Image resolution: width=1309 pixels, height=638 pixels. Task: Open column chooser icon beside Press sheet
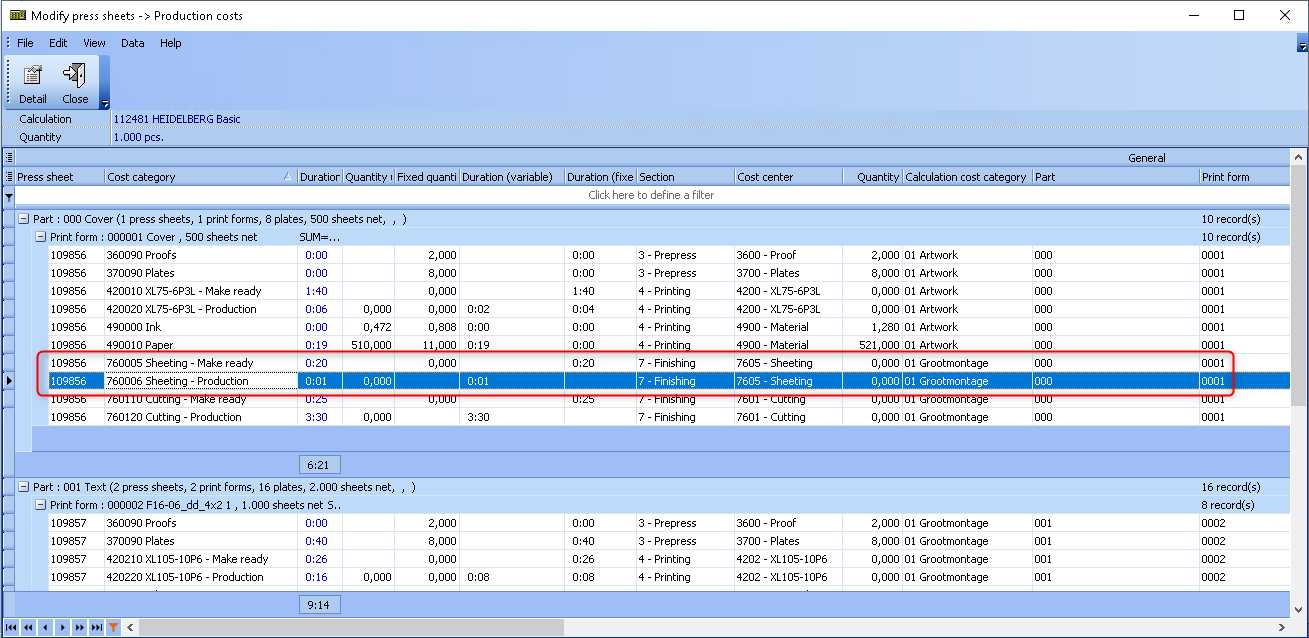coord(9,177)
